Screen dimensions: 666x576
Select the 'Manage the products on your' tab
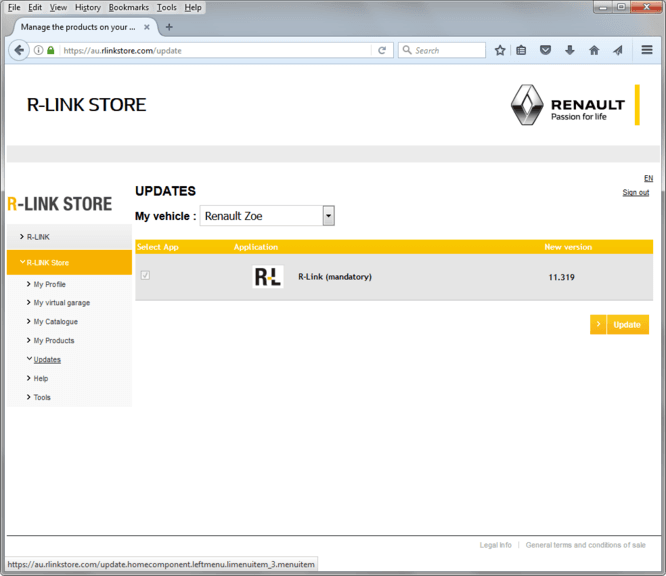pyautogui.click(x=78, y=27)
